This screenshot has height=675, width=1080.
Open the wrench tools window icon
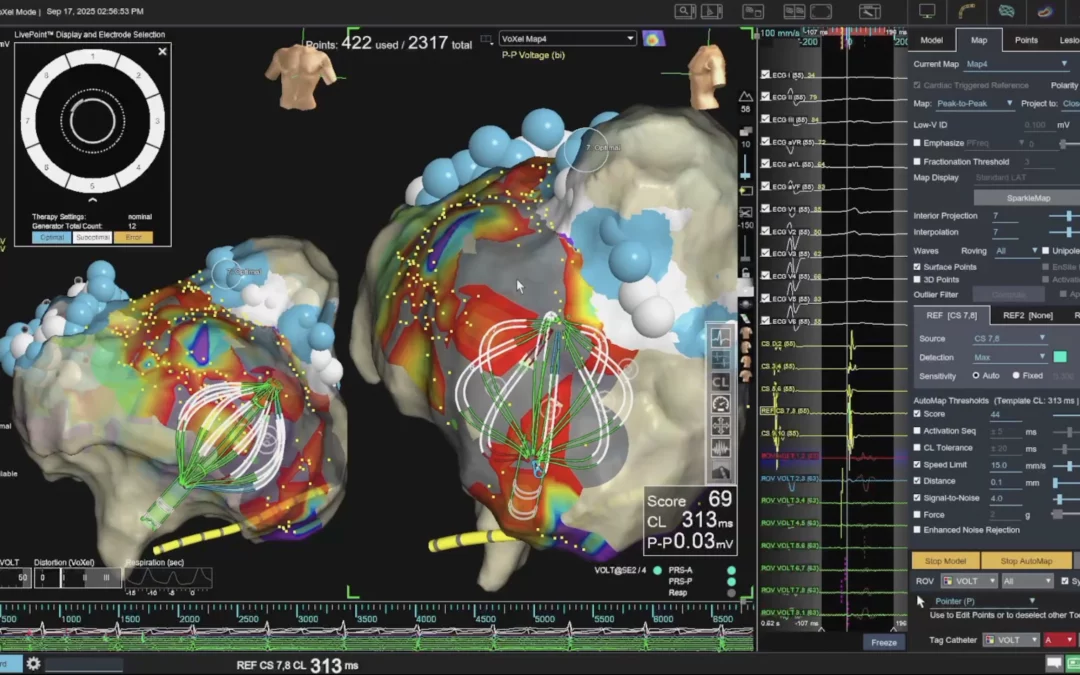tap(870, 11)
